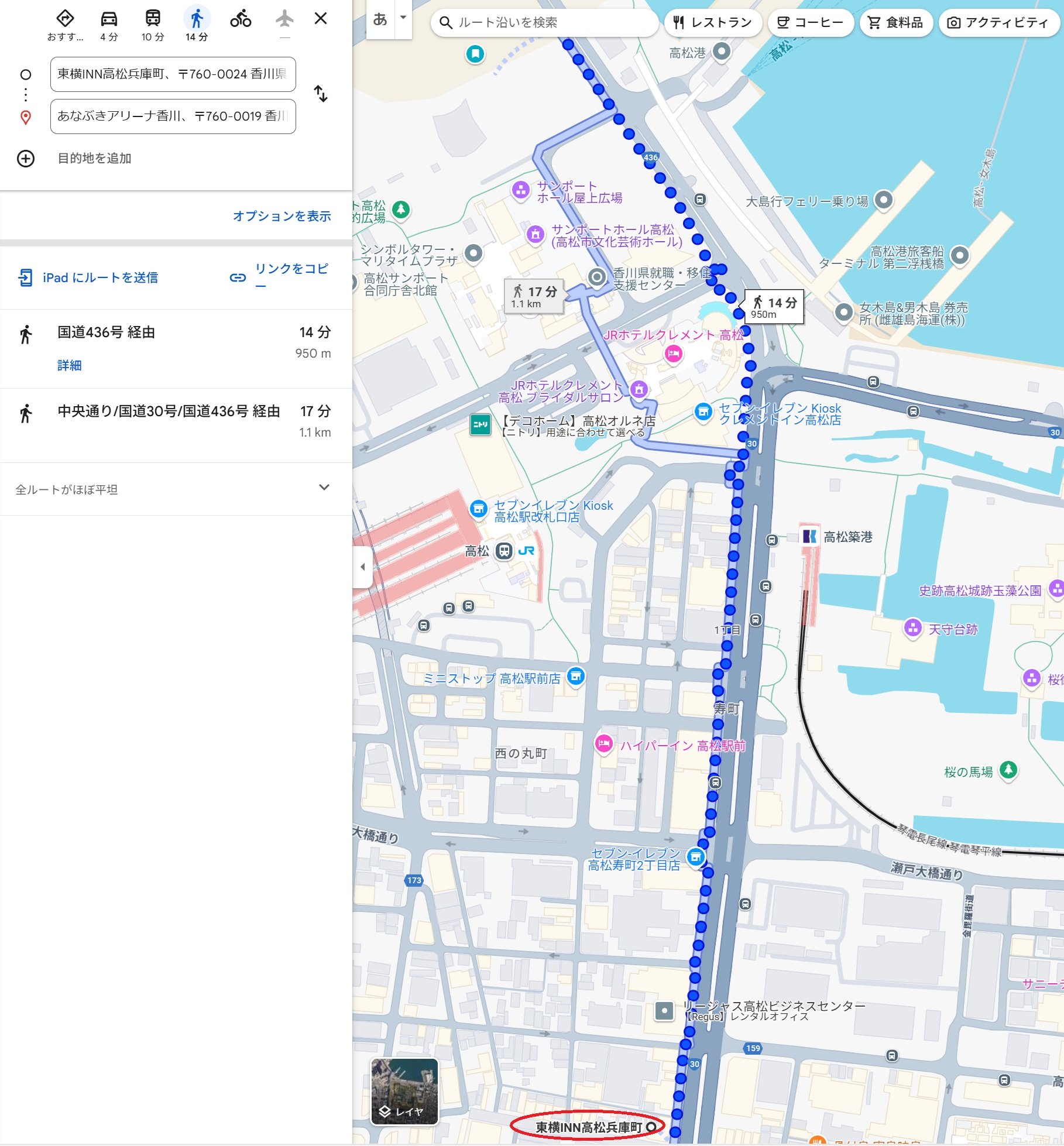This screenshot has height=1146, width=1064.
Task: Filter by コーヒー
Action: [810, 23]
